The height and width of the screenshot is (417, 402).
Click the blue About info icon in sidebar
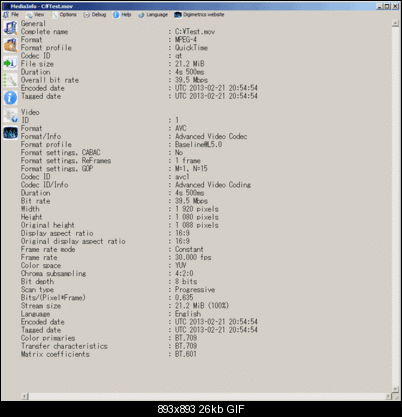coord(10,98)
